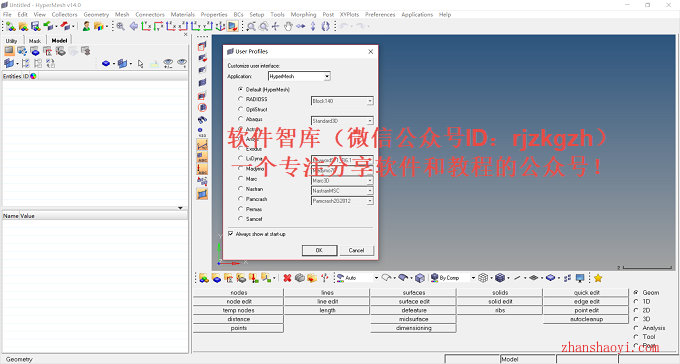
Task: Close the User Profiles dialog
Action: point(370,52)
